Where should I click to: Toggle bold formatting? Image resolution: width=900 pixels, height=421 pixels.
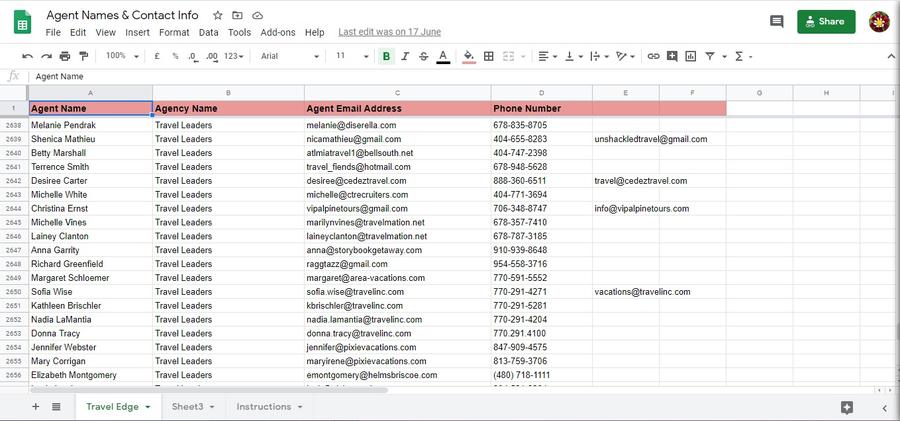[x=386, y=56]
